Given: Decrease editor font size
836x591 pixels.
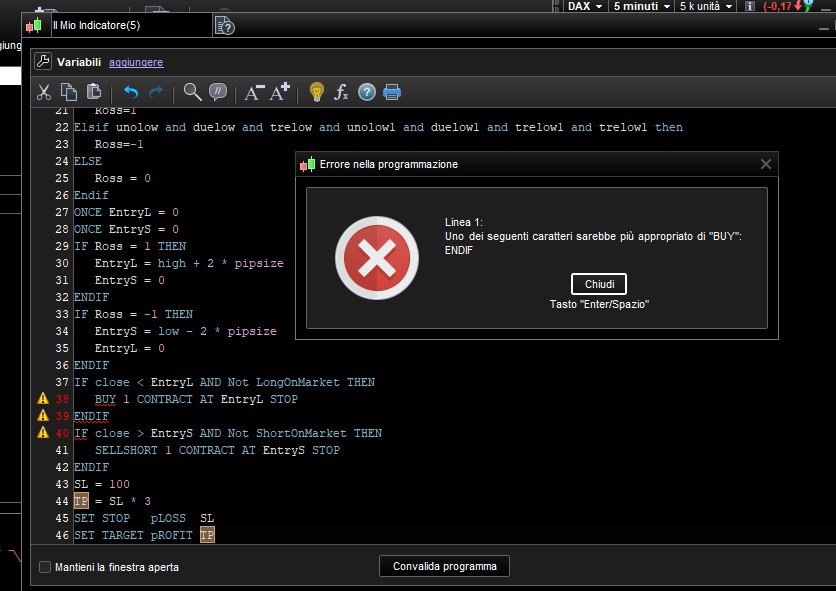Looking at the screenshot, I should pos(254,92).
